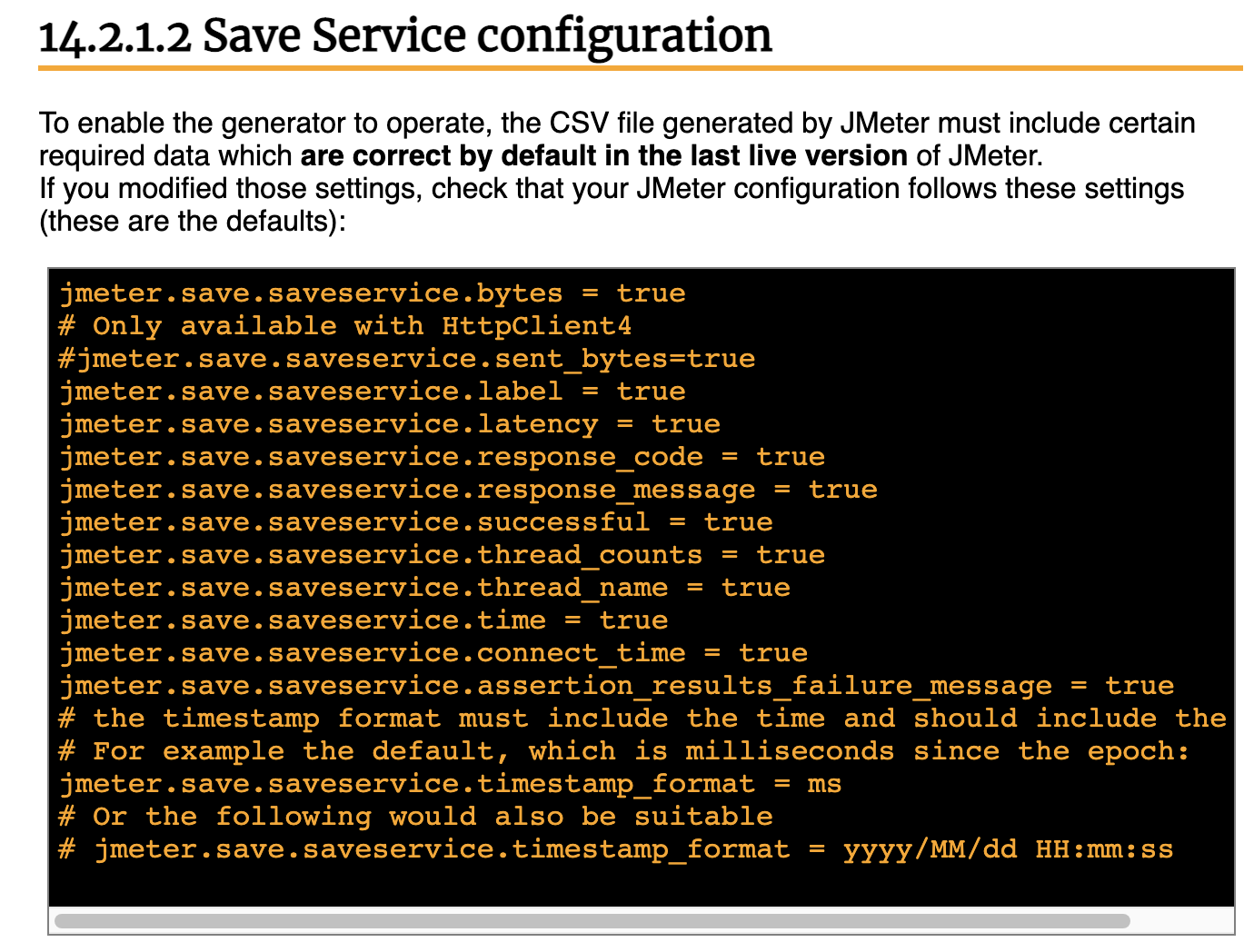This screenshot has height=952, width=1254.
Task: Click line "jmeter.save.saveservice.label = true"
Action: (373, 392)
